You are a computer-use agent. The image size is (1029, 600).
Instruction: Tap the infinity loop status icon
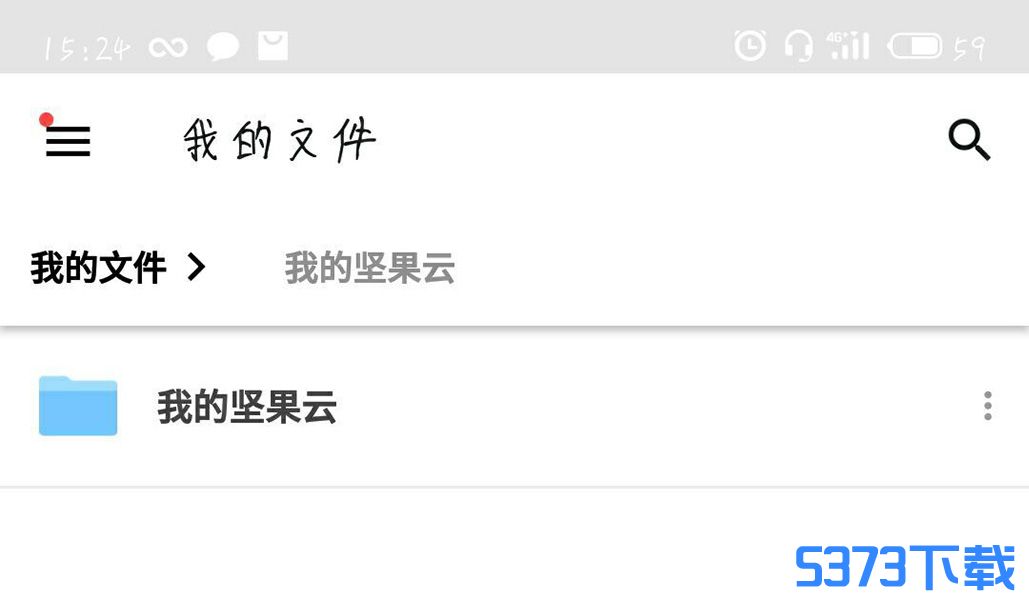click(168, 47)
